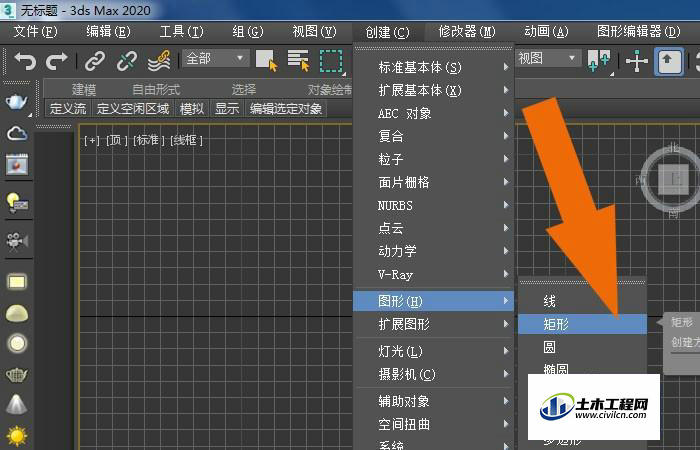Click the Redo arrow icon
Image resolution: width=700 pixels, height=450 pixels.
57,61
